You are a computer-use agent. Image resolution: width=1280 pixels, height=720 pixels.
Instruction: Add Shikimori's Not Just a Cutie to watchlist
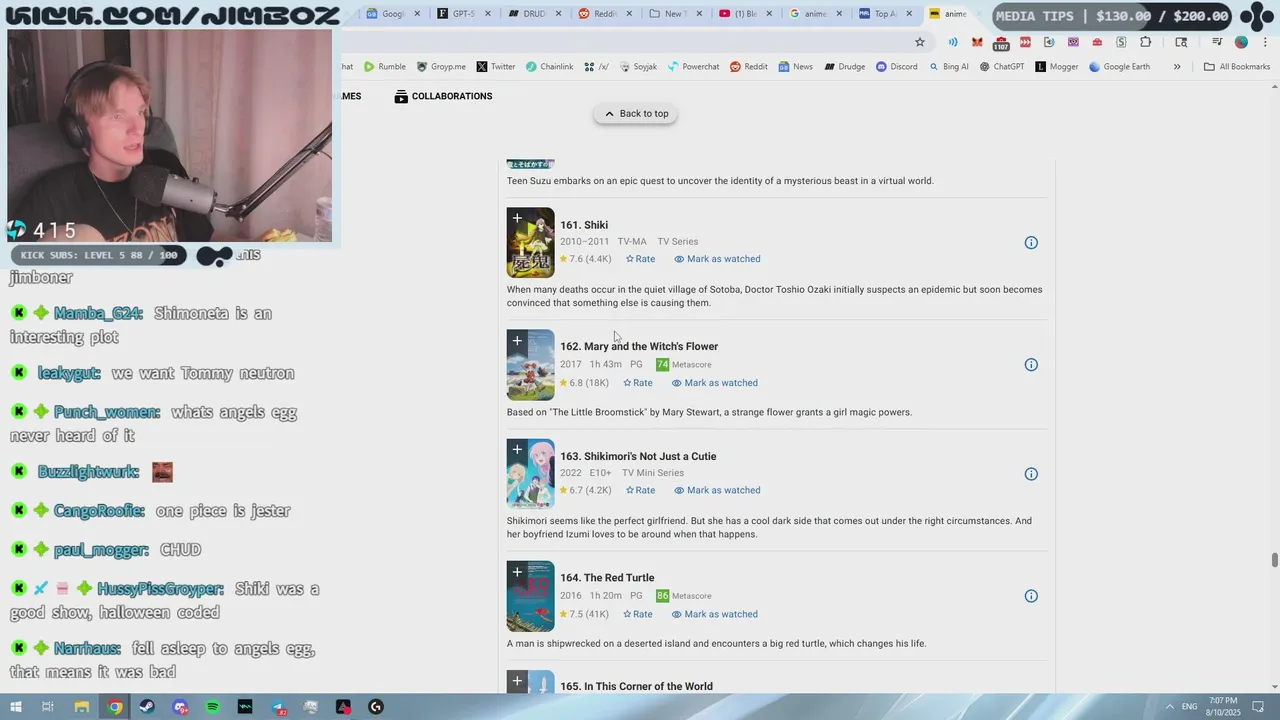pos(517,450)
